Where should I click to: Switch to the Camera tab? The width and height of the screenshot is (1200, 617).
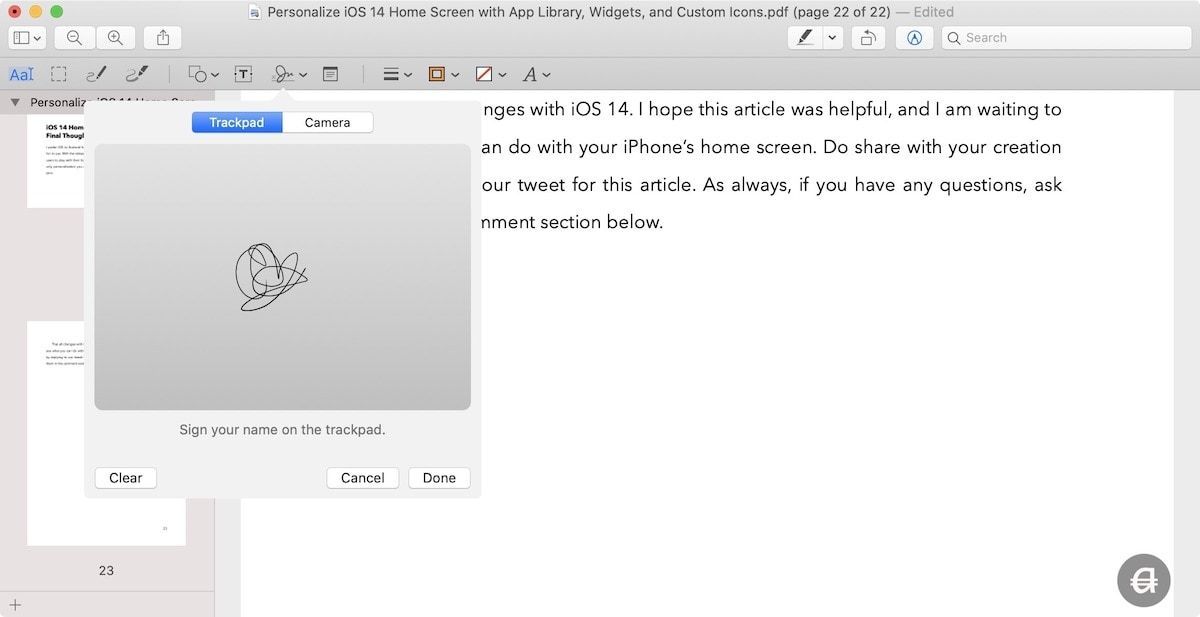pyautogui.click(x=327, y=122)
